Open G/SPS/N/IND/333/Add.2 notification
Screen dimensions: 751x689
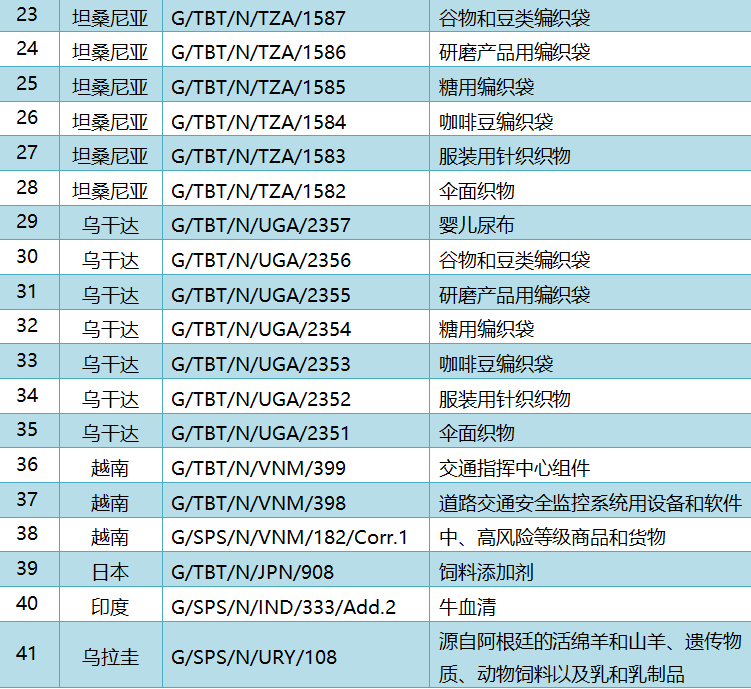click(x=284, y=606)
